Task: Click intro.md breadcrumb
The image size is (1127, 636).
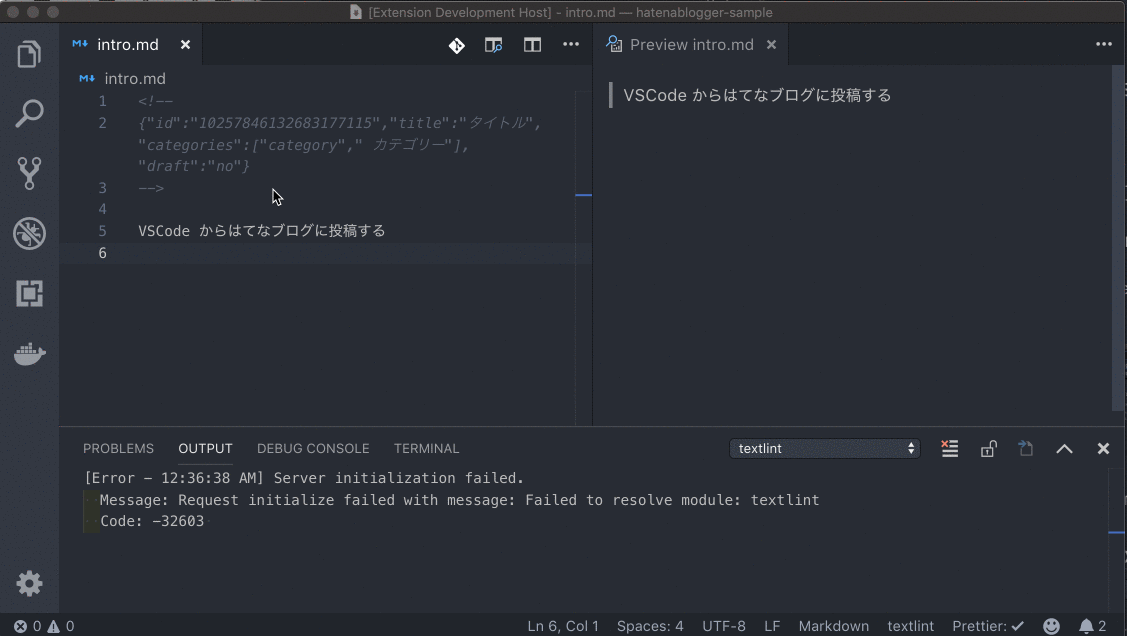Action: (134, 78)
